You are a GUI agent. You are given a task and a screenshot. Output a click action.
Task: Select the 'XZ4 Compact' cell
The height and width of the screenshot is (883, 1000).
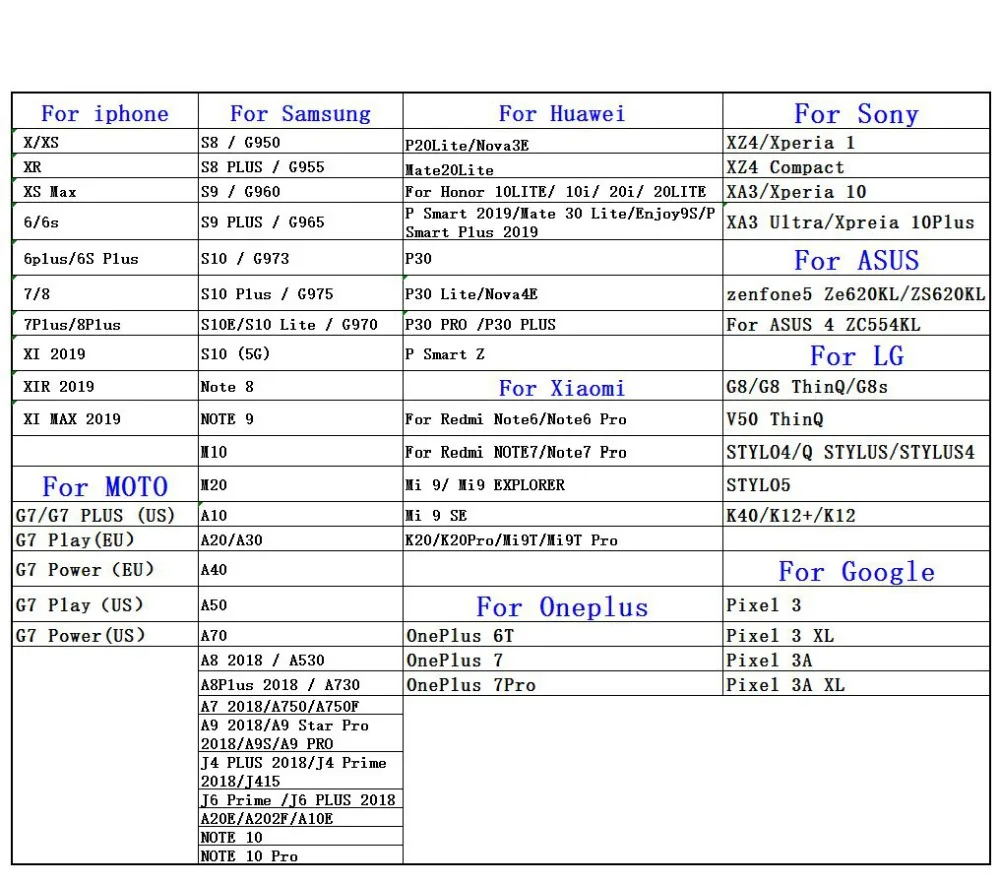(857, 166)
